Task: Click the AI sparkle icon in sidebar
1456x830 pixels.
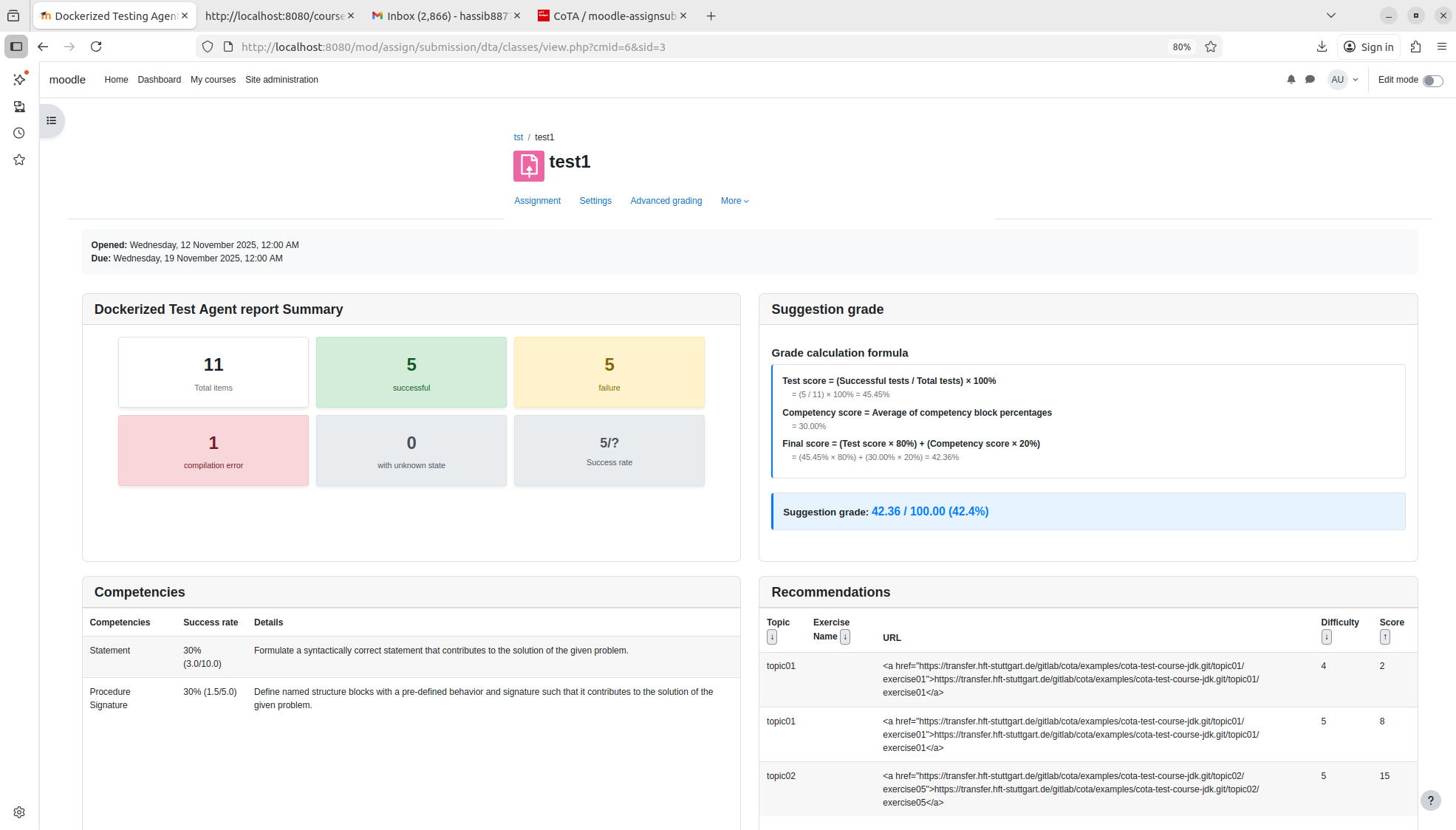Action: [x=19, y=80]
